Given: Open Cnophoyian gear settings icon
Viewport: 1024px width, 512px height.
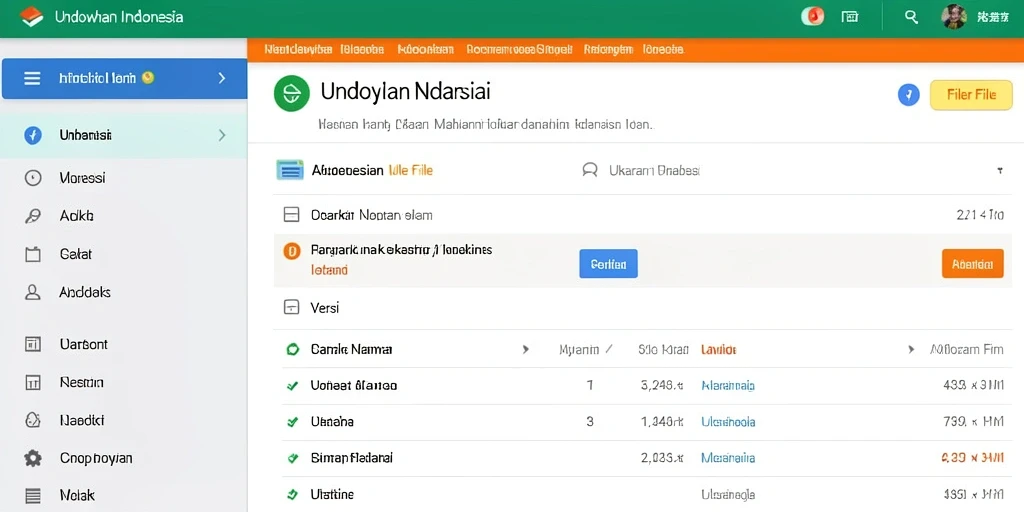Looking at the screenshot, I should click(x=33, y=458).
